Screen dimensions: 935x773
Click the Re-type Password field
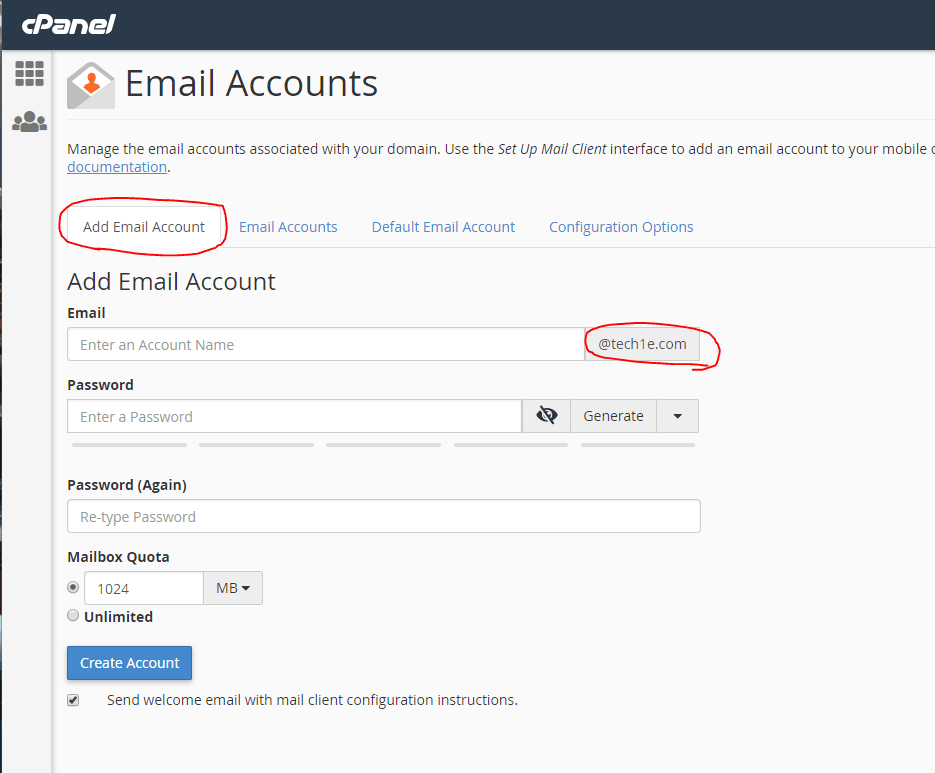(383, 517)
